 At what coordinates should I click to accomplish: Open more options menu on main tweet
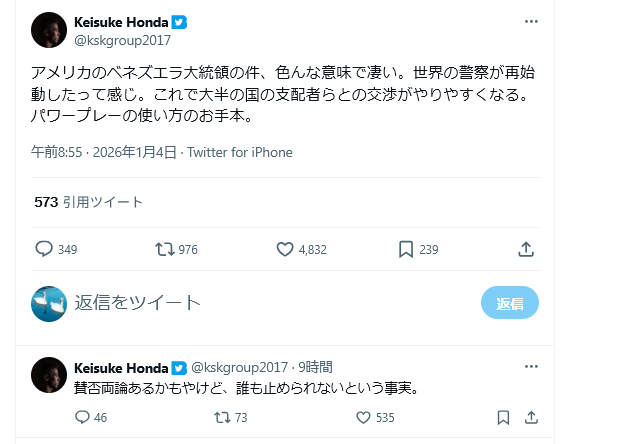(x=531, y=21)
